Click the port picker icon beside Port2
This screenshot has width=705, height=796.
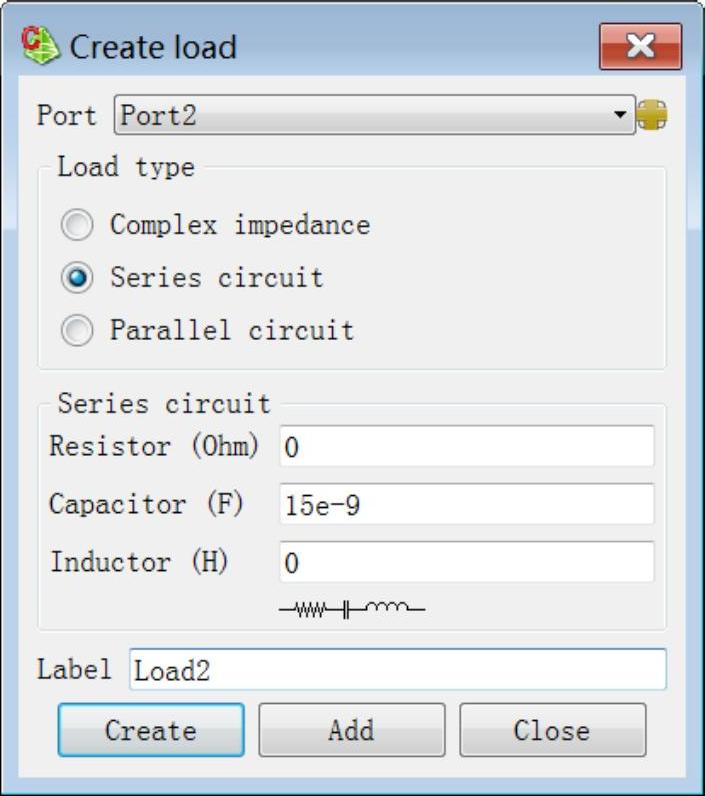pyautogui.click(x=651, y=116)
